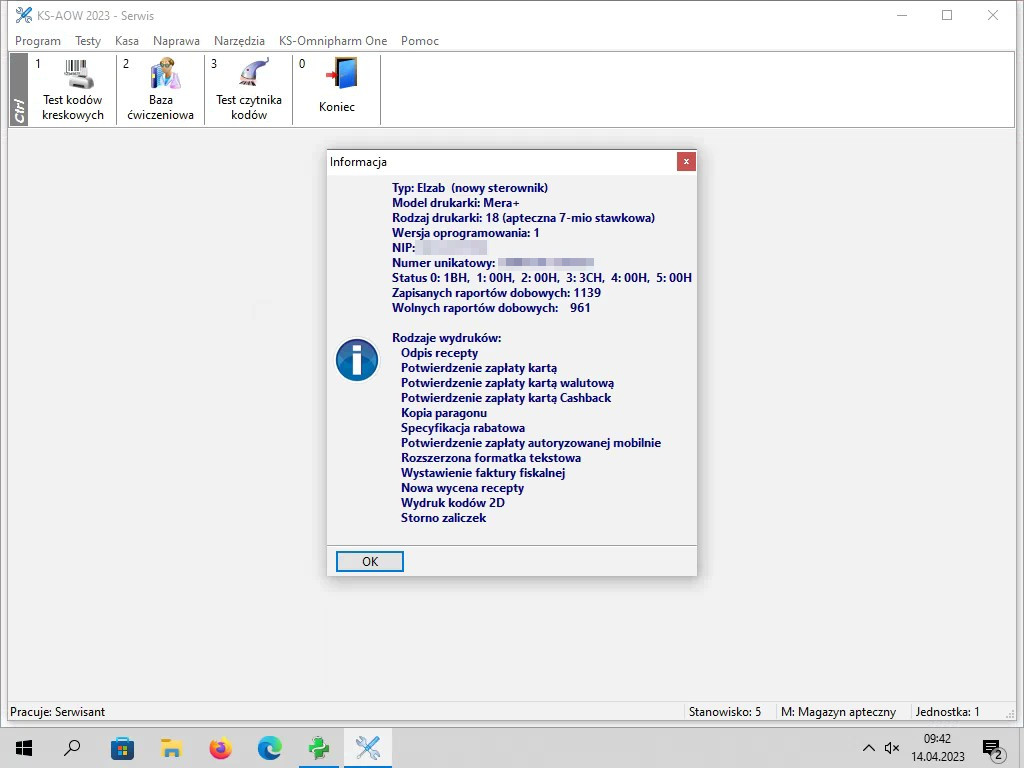Screen dimensions: 1024x768
Task: Click 'Nowa wycena recepty' entry
Action: click(x=462, y=488)
